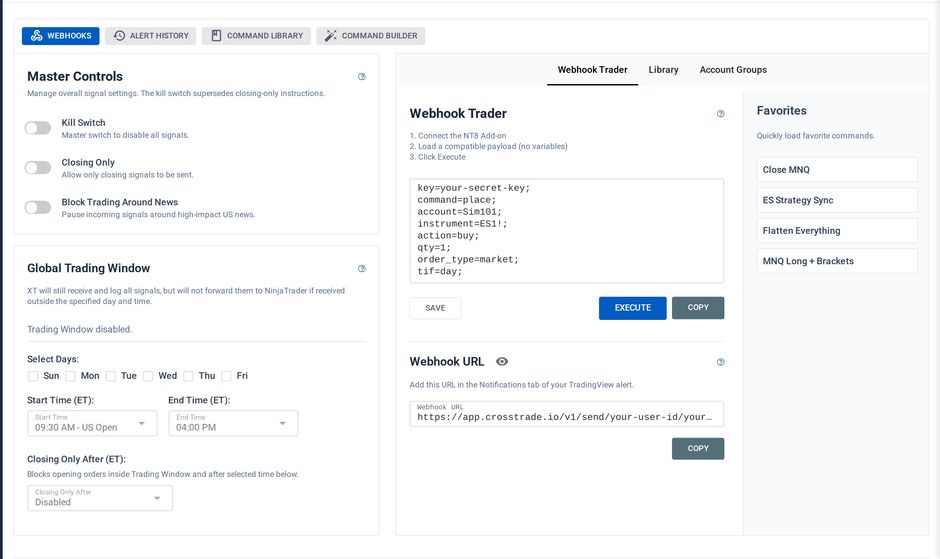
Task: Toggle Block Trading Around News
Action: (x=38, y=208)
